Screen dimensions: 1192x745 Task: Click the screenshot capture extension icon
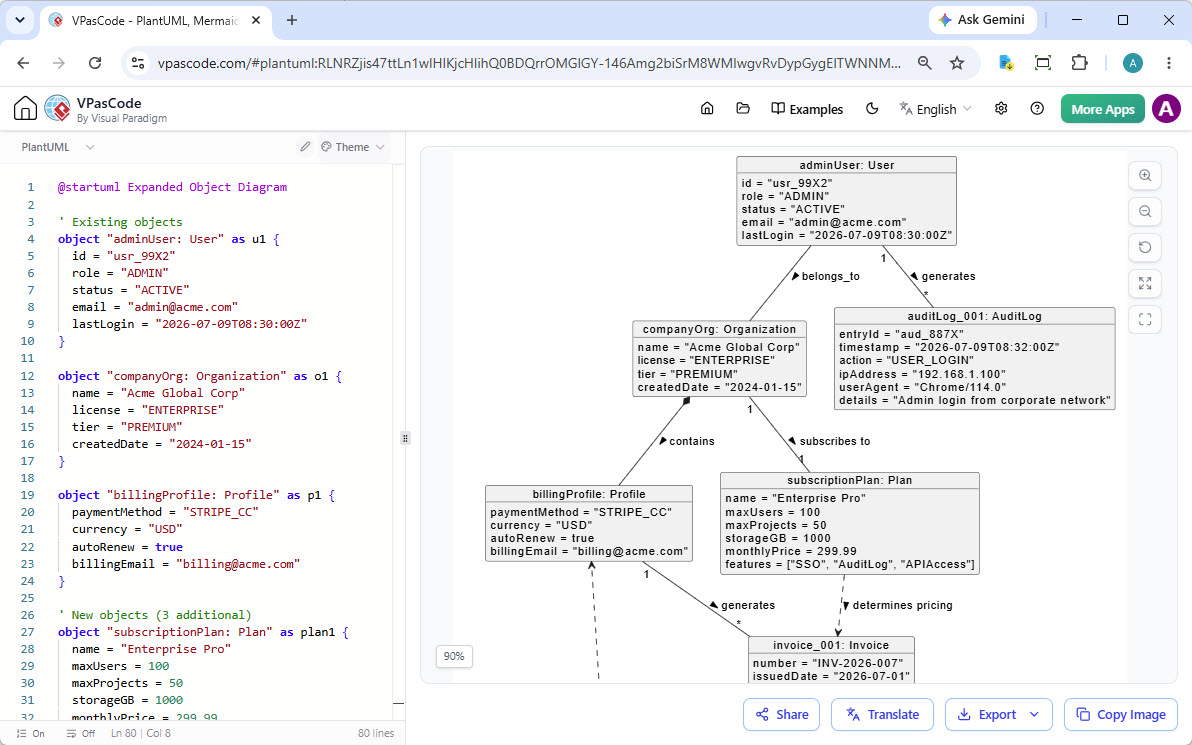(x=1043, y=63)
